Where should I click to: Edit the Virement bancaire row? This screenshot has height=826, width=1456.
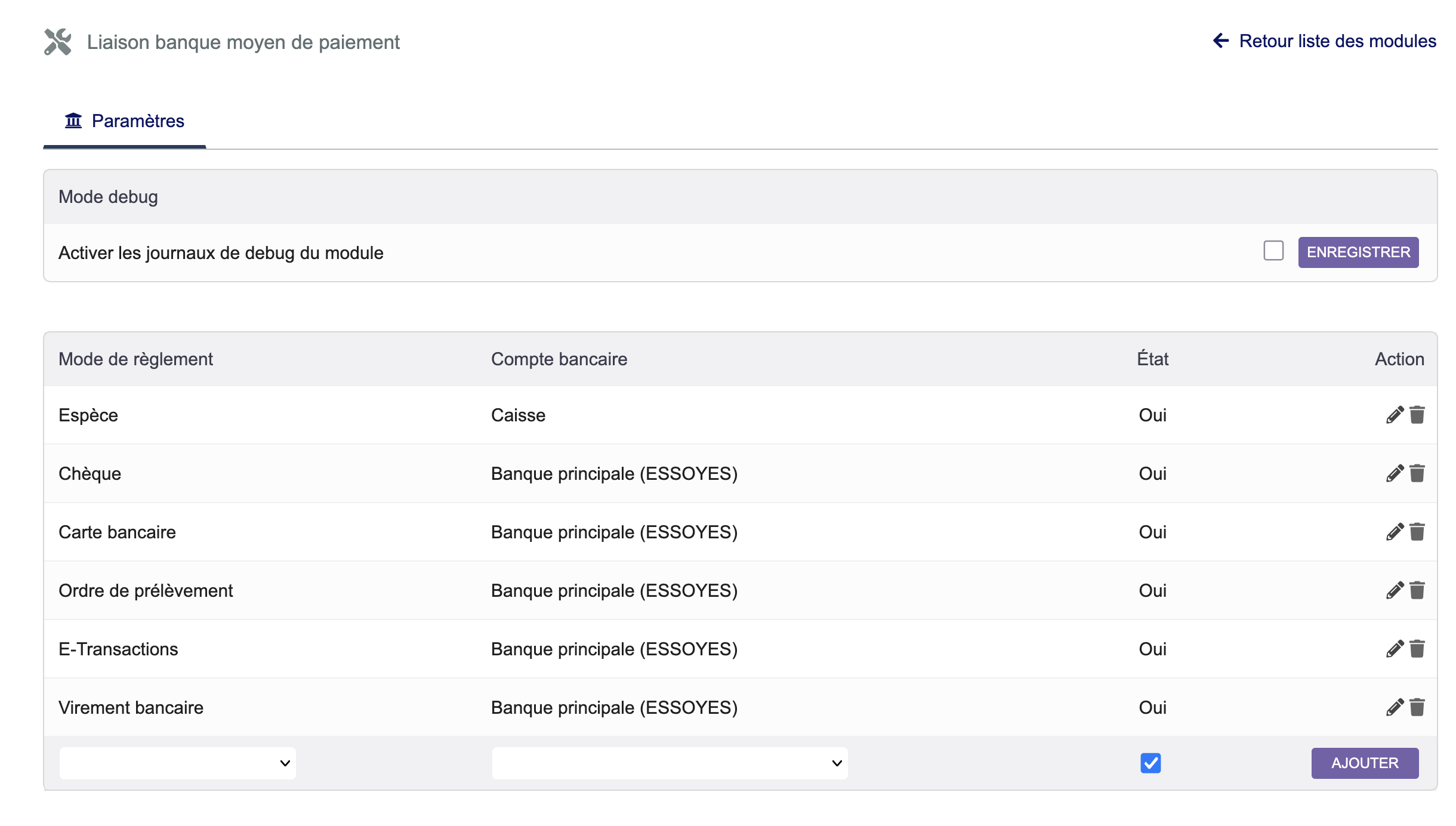coord(1395,707)
